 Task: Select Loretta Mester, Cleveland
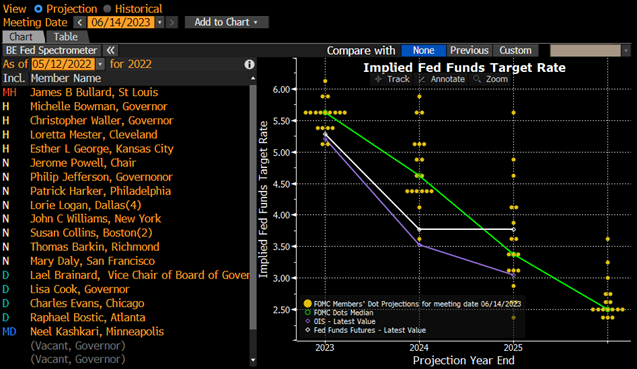point(93,135)
